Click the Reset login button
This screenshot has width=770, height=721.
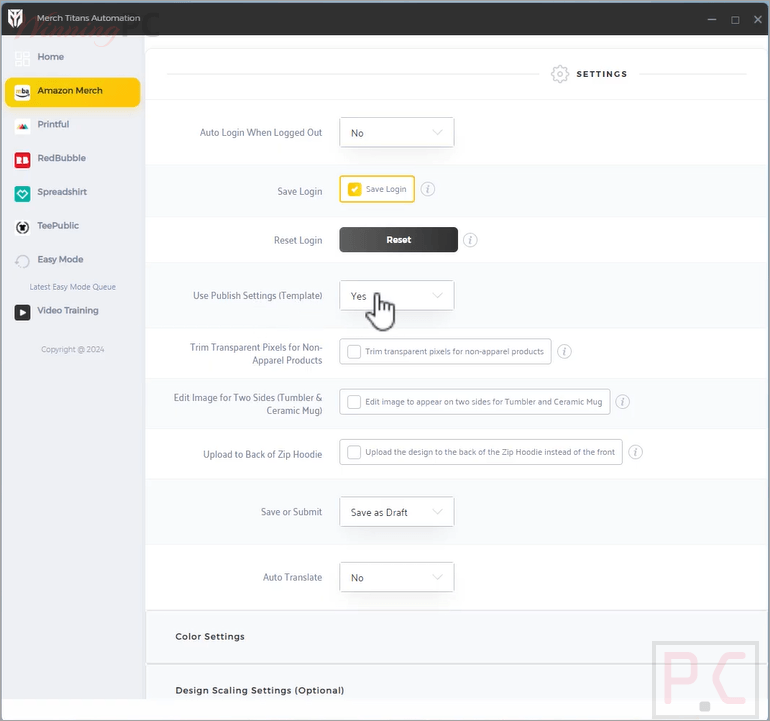coord(399,240)
